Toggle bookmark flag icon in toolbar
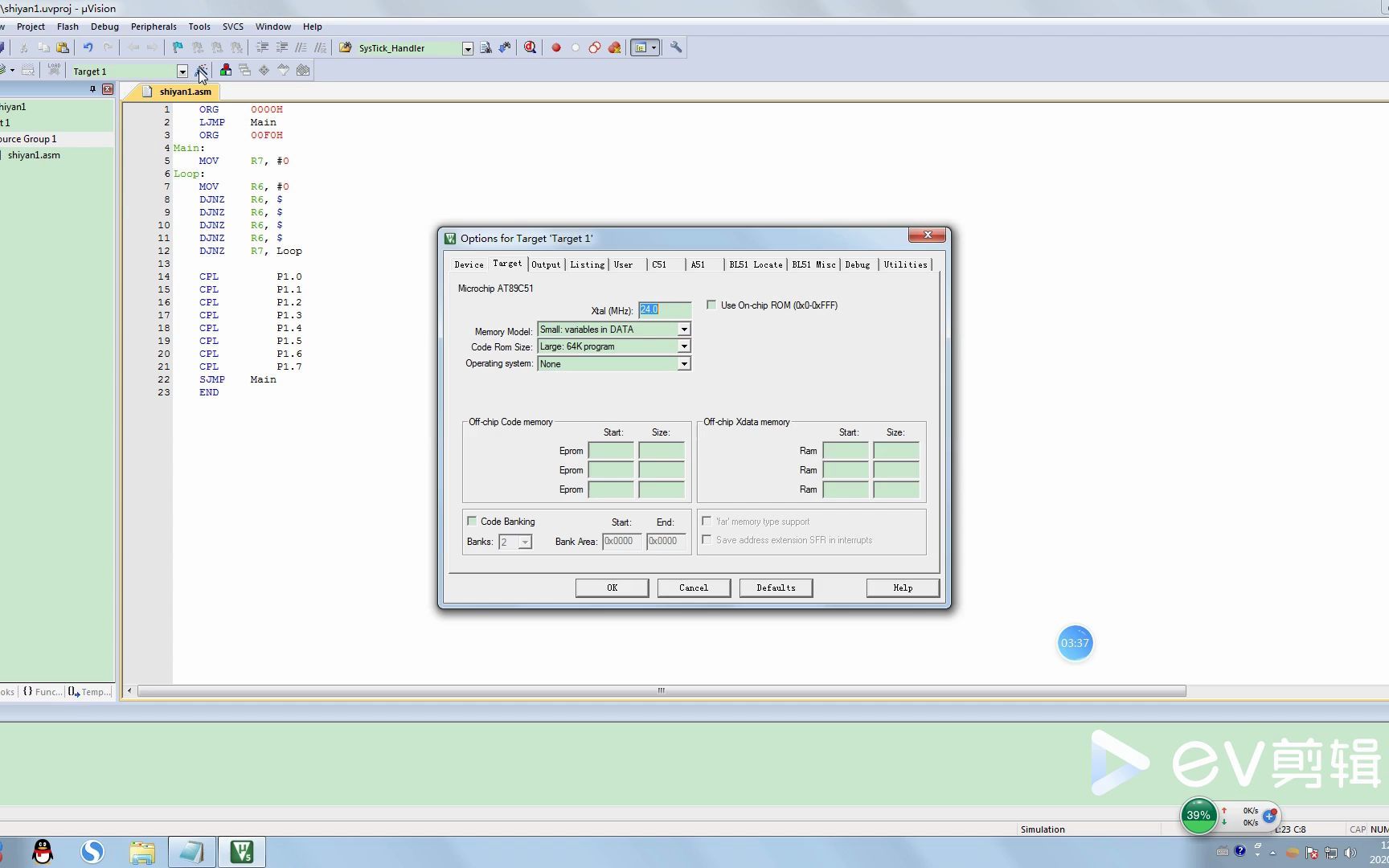Screen dimensions: 1389x868 (x=178, y=47)
